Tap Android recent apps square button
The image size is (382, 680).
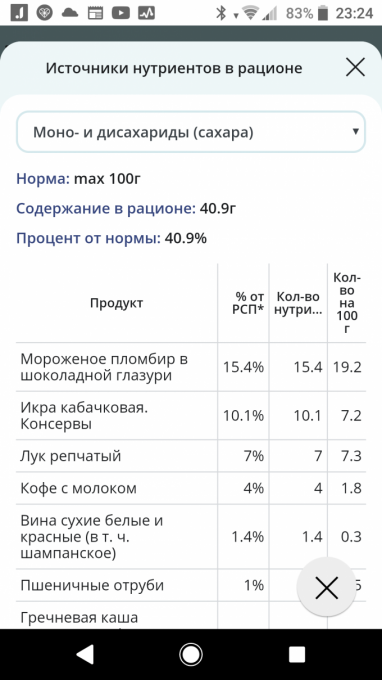pos(297,654)
